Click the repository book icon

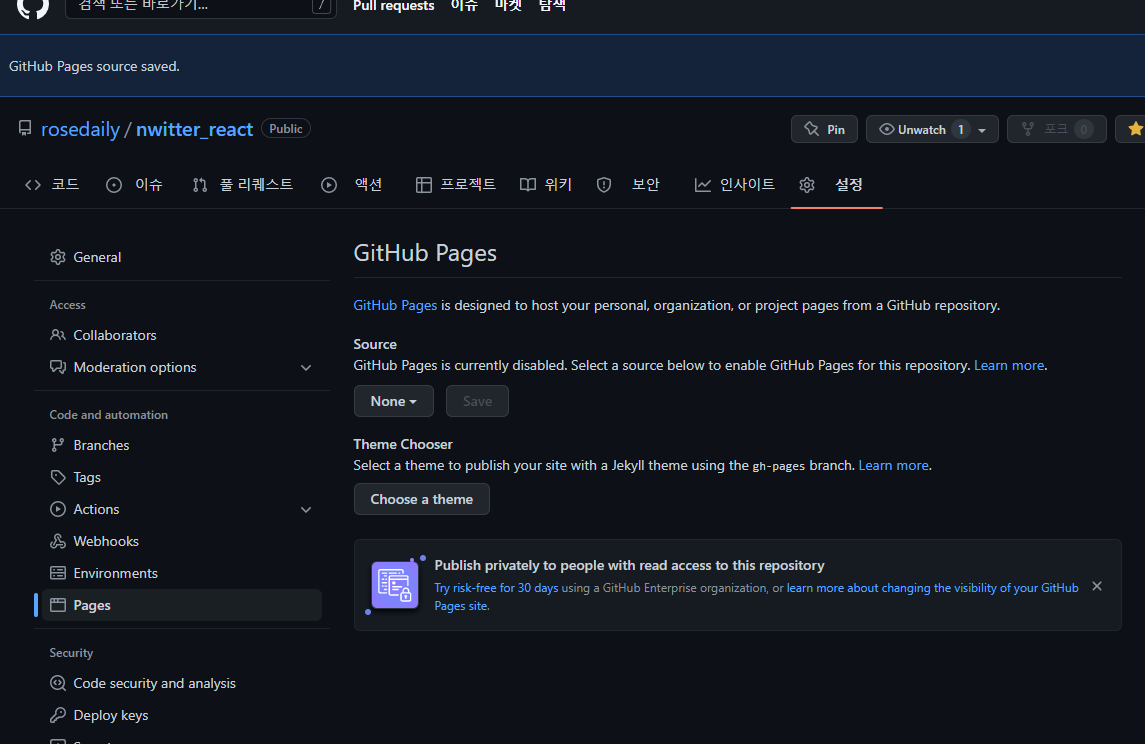(25, 129)
